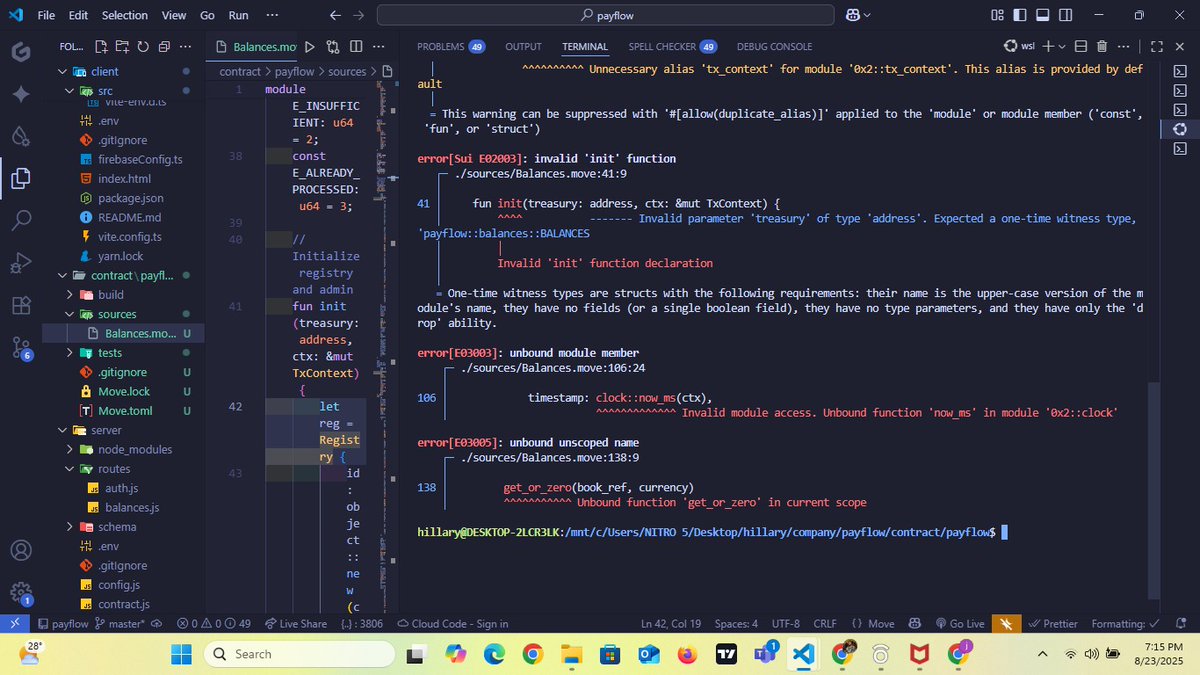Open master branch in status bar
Viewport: 1200px width, 675px height.
[x=120, y=623]
